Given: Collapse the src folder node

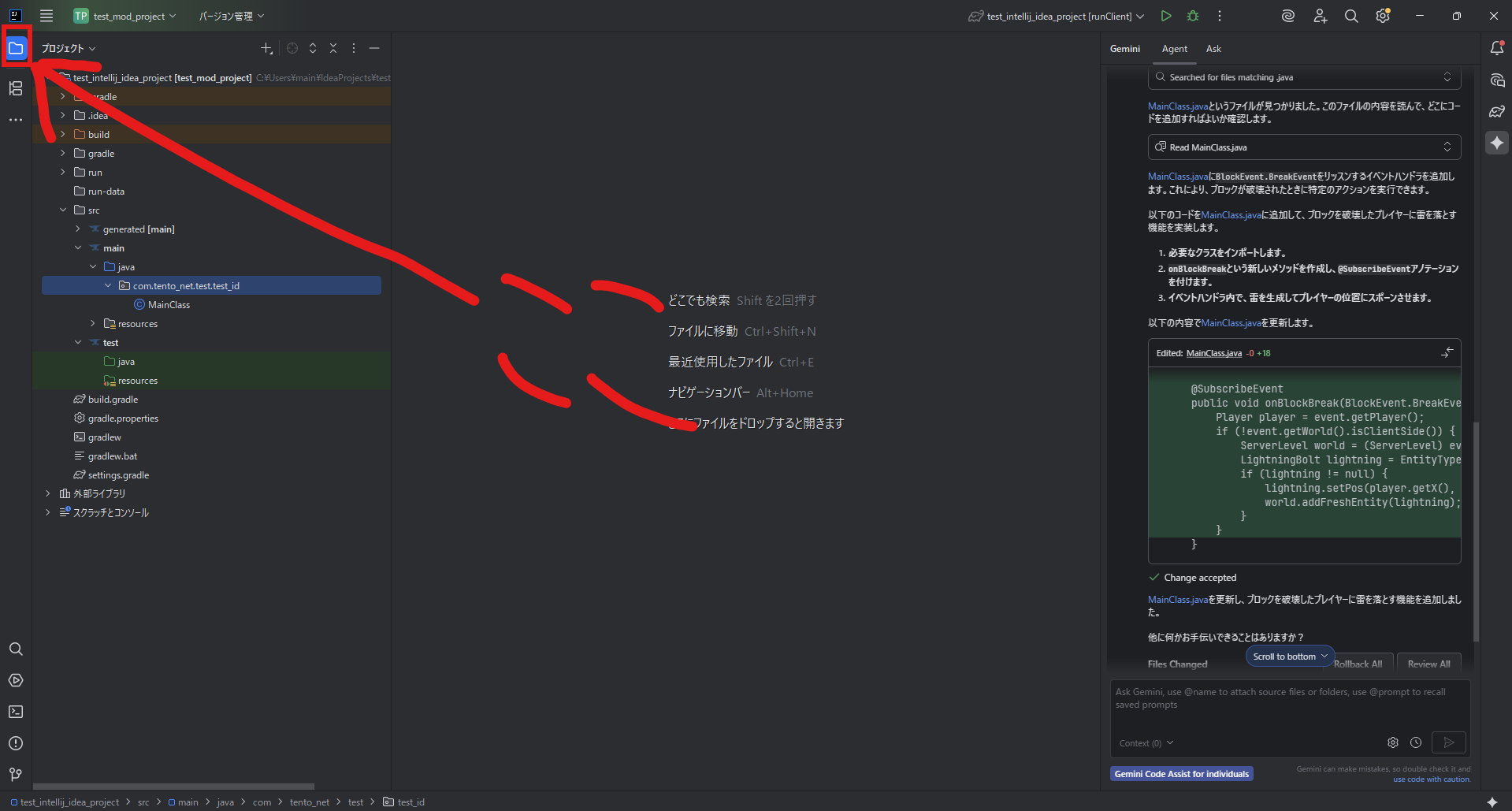Looking at the screenshot, I should [x=63, y=210].
